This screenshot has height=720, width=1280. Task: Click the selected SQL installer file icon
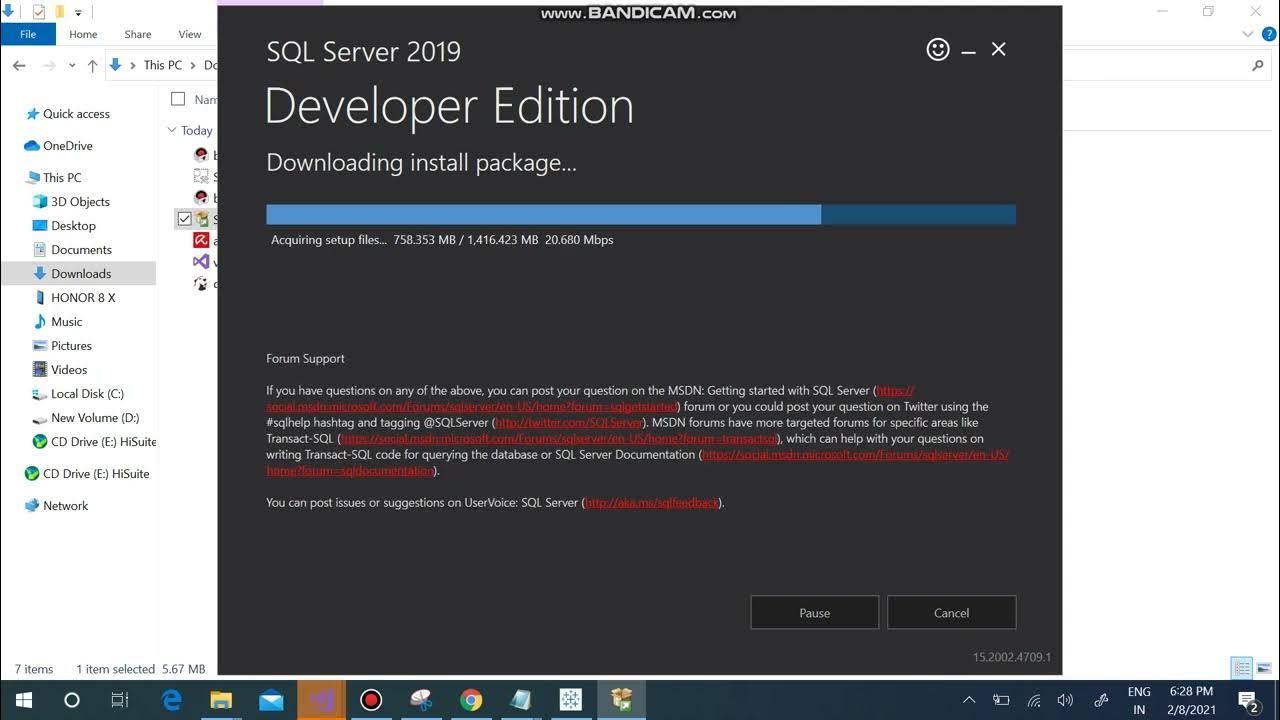click(203, 219)
